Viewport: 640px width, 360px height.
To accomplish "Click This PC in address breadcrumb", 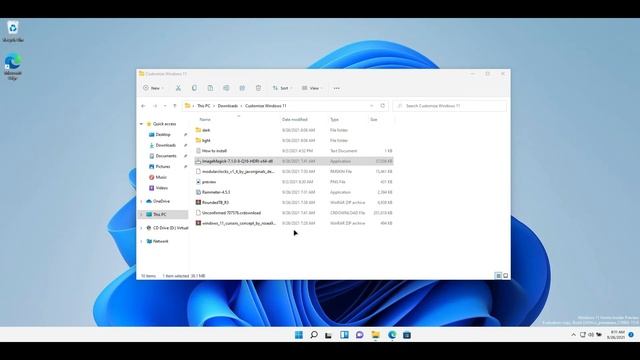I will tap(204, 106).
